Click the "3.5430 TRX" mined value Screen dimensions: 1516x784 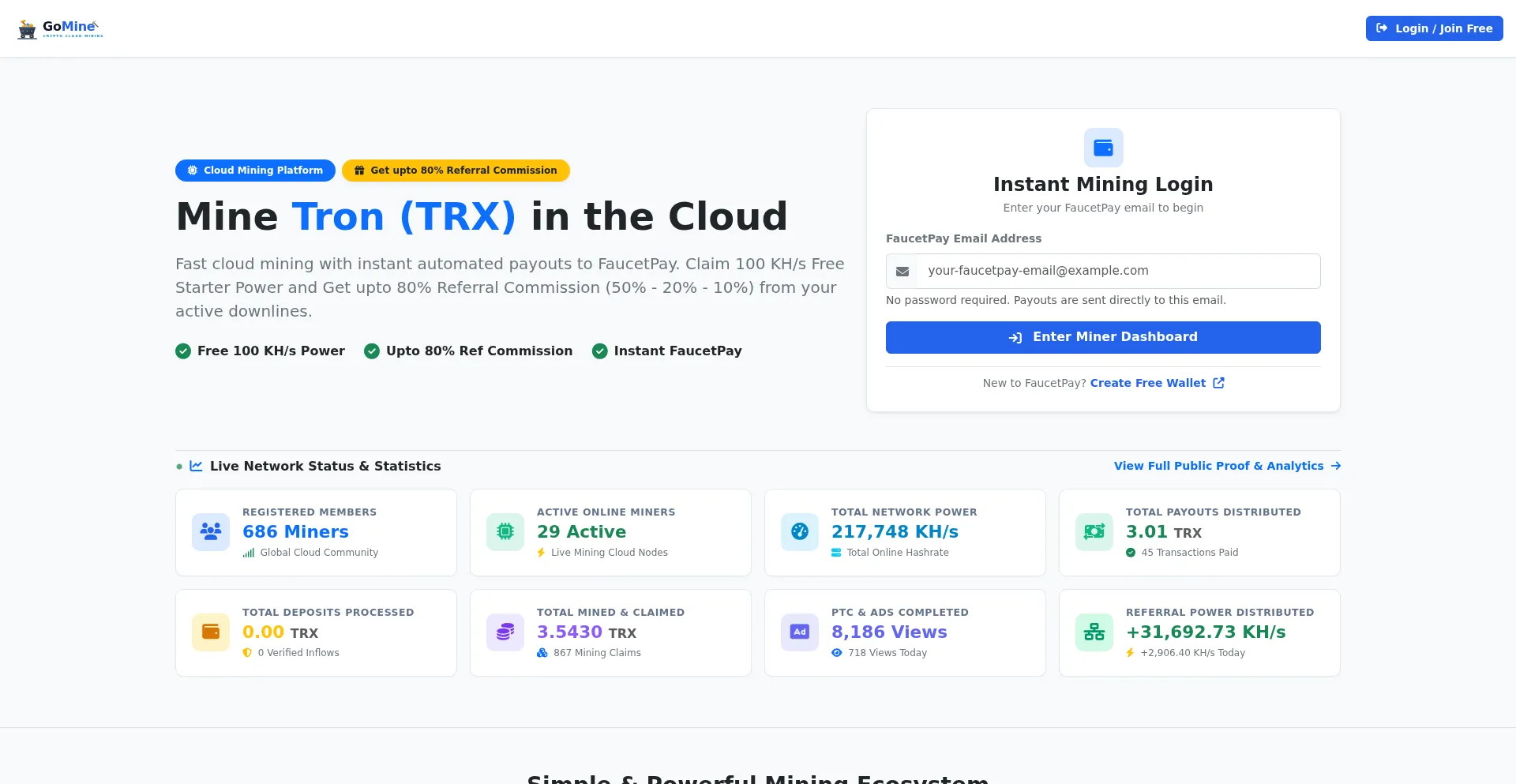587,632
